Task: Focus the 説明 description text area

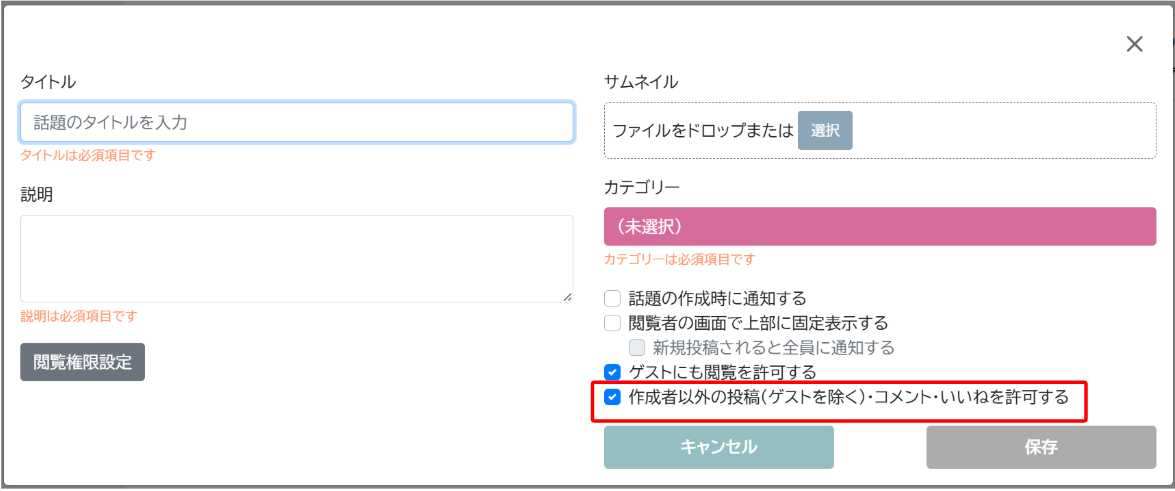Action: [297, 259]
